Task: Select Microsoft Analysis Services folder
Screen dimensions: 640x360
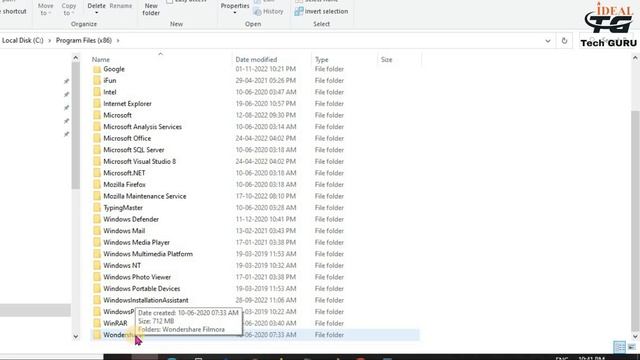Action: [x=142, y=127]
